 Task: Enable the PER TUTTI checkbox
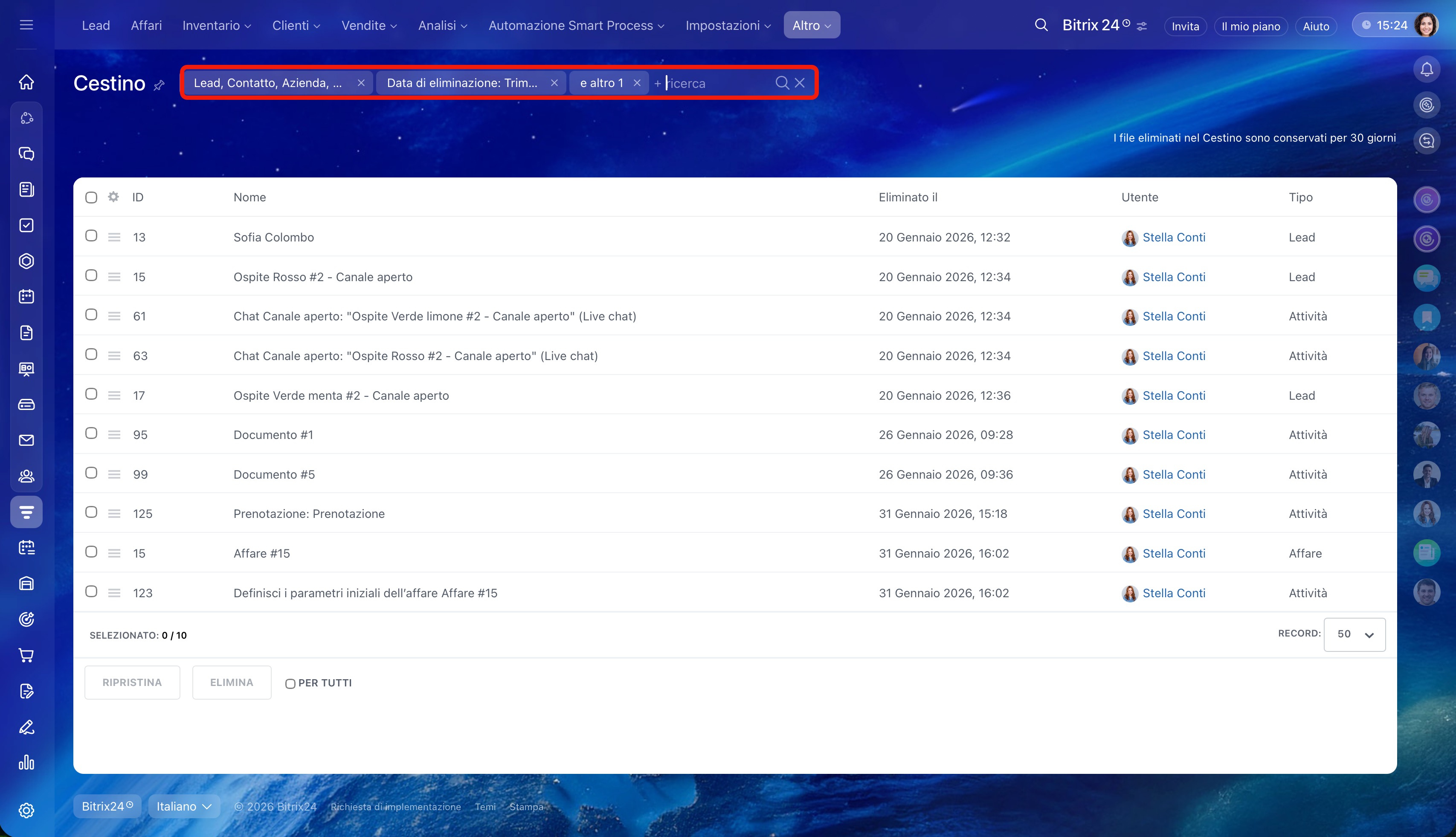tap(290, 683)
